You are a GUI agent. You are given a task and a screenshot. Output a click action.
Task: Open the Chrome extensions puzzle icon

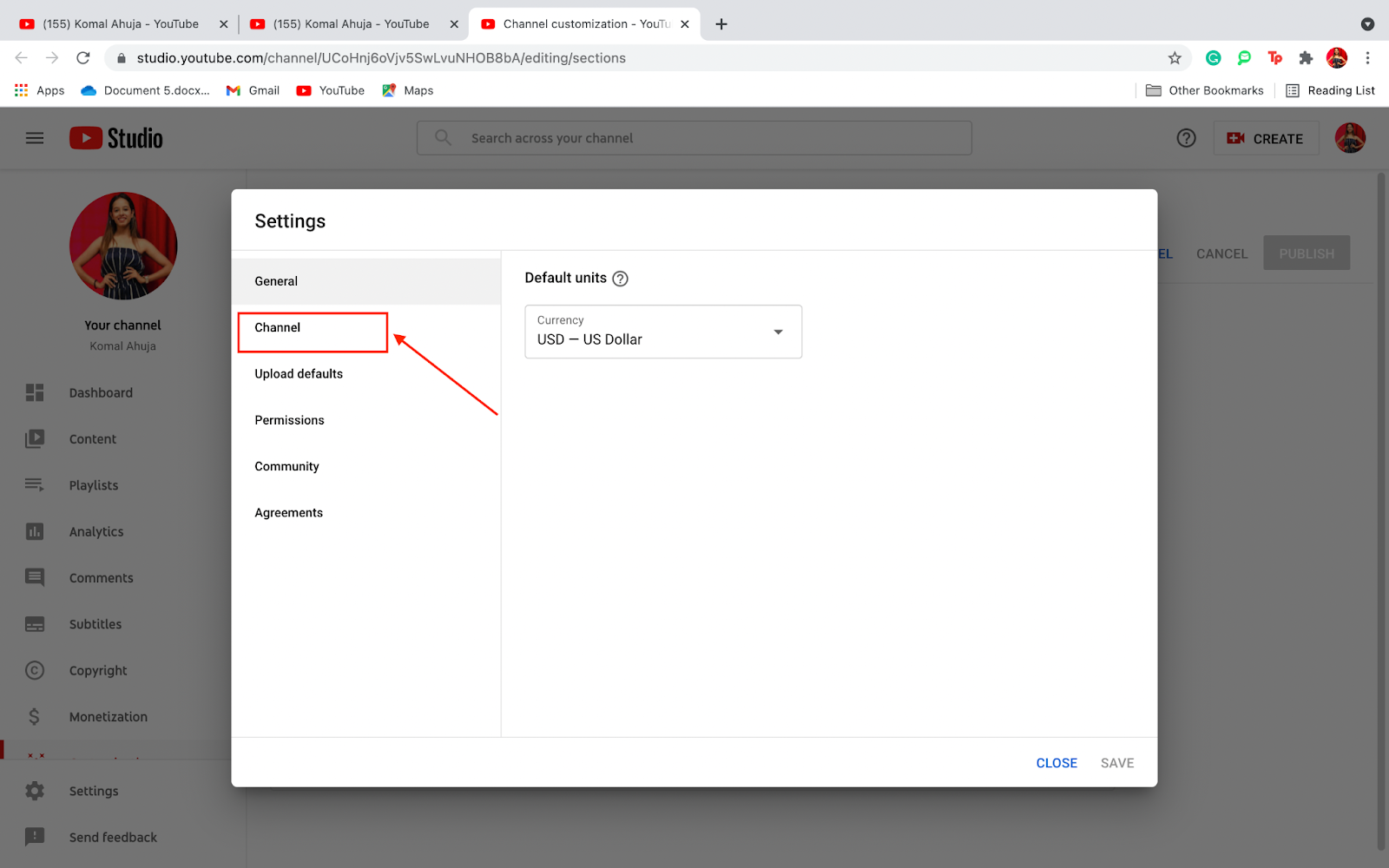pos(1306,58)
